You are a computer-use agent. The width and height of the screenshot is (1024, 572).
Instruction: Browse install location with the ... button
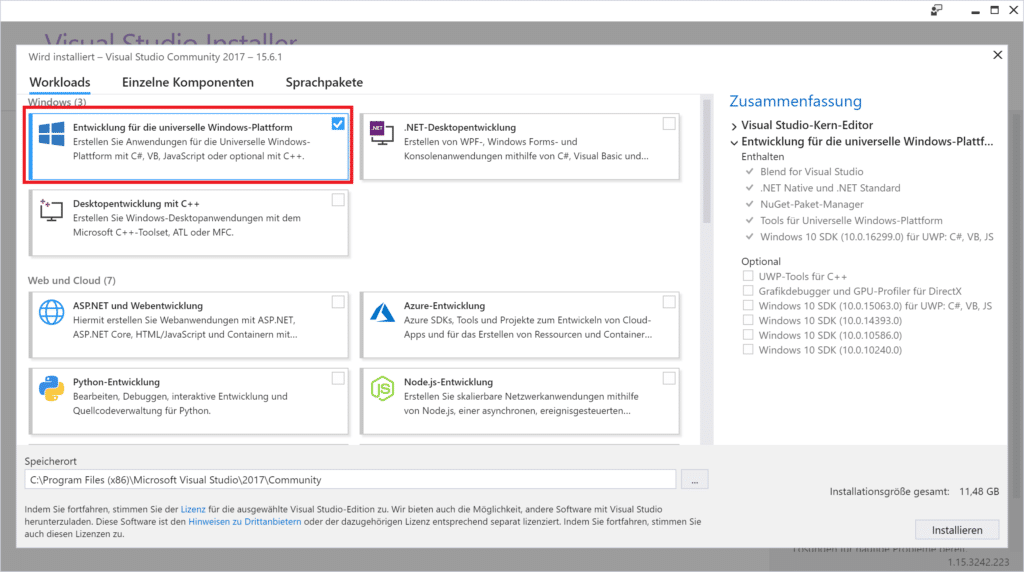tap(694, 479)
